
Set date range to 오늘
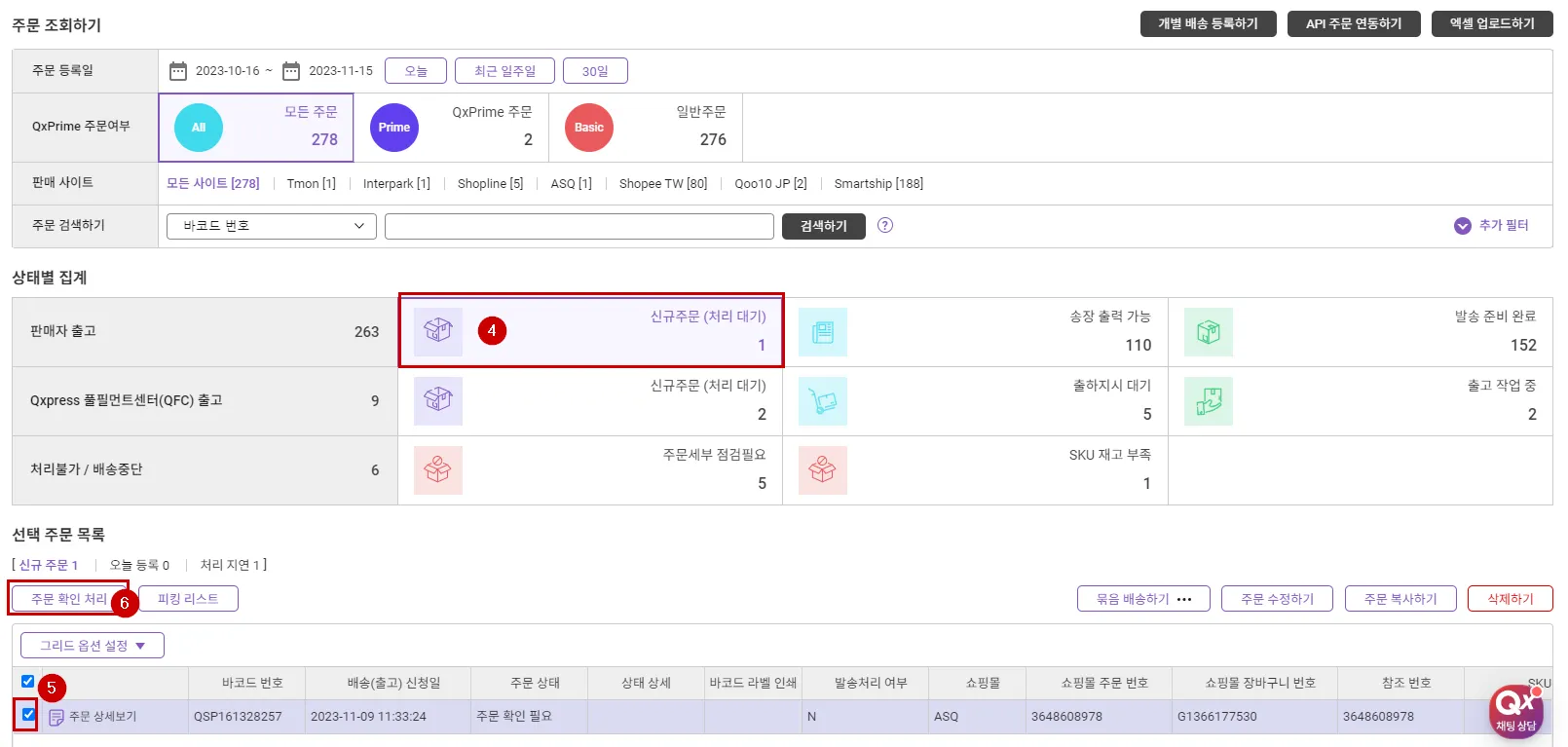pyautogui.click(x=416, y=71)
